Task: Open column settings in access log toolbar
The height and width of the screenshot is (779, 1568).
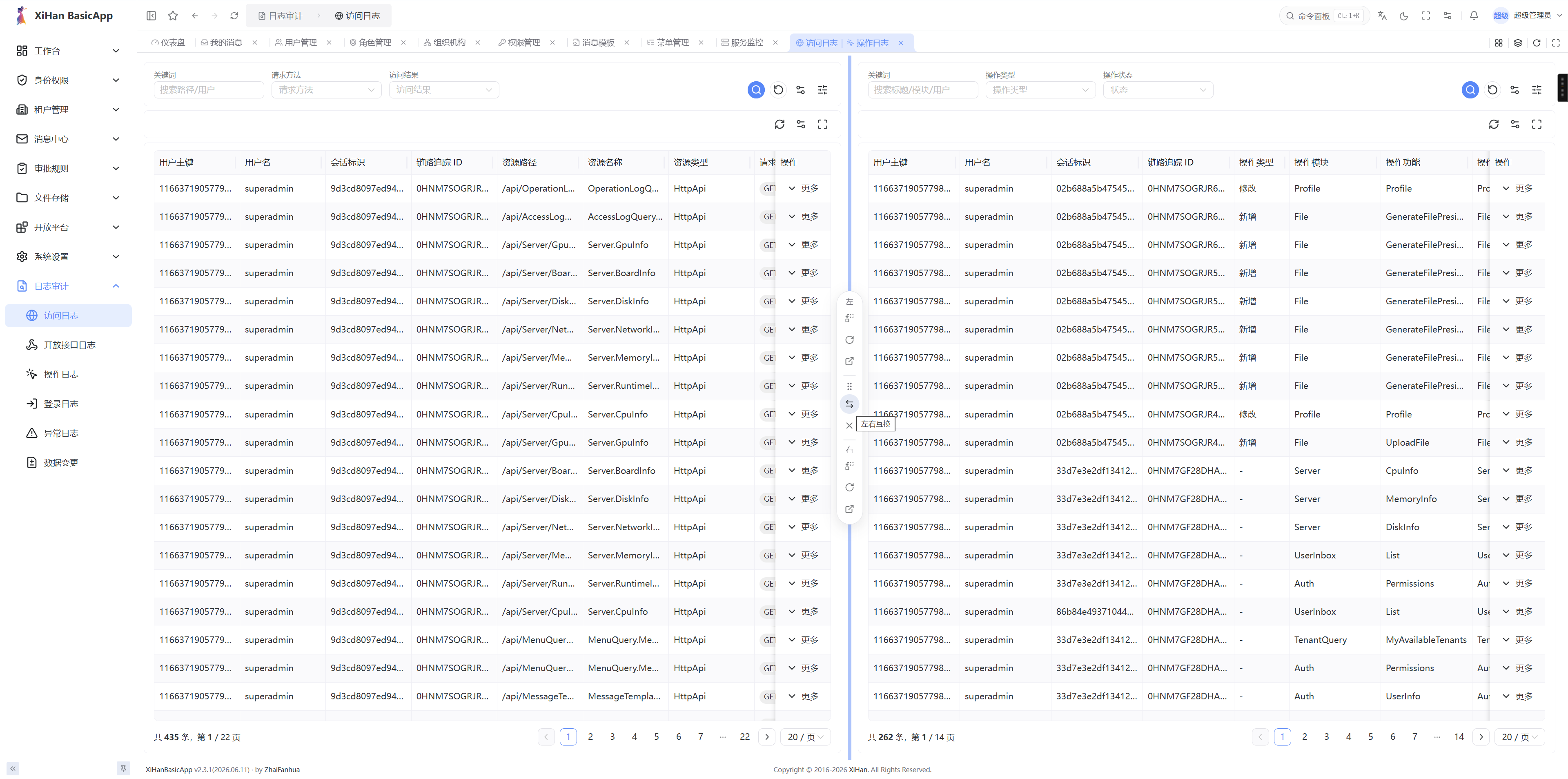Action: coord(801,124)
